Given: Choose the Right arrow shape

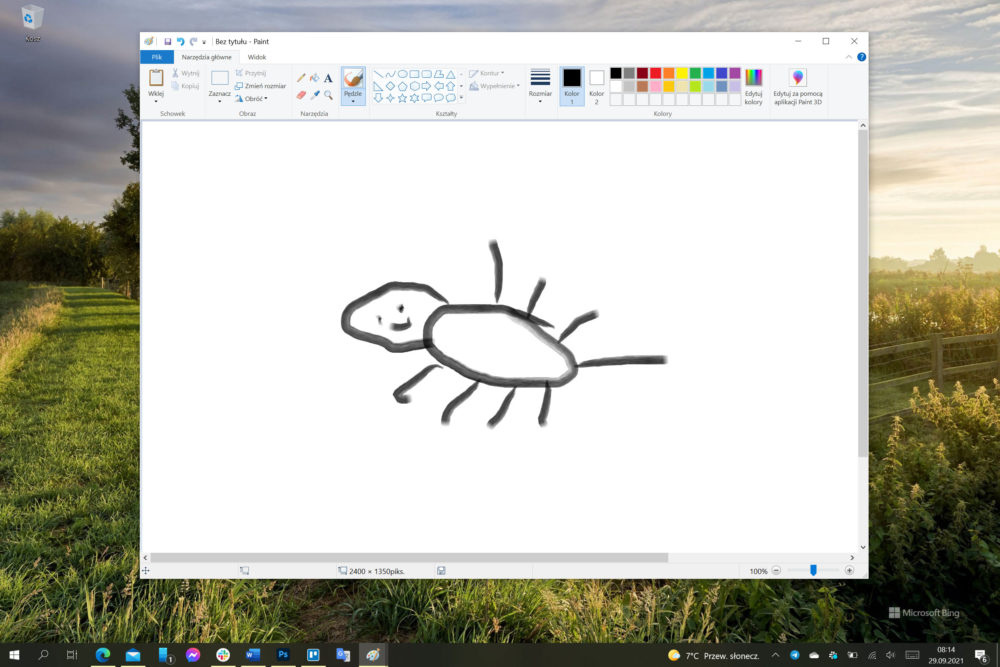Looking at the screenshot, I should tap(427, 86).
